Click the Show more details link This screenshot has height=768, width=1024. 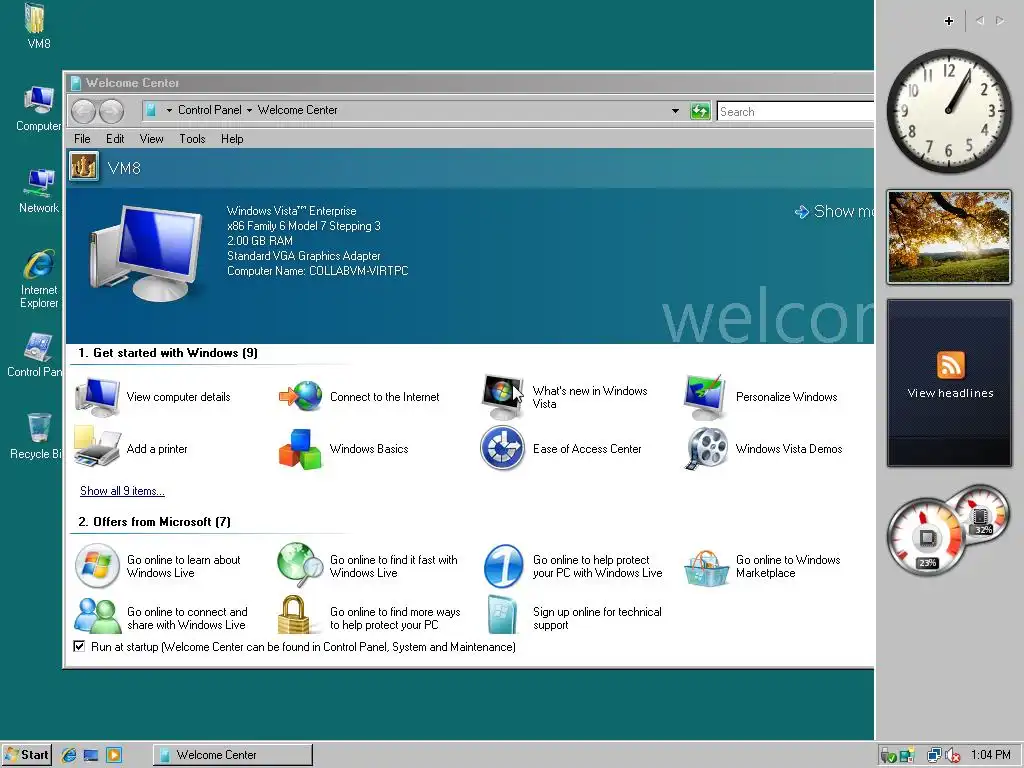[834, 212]
